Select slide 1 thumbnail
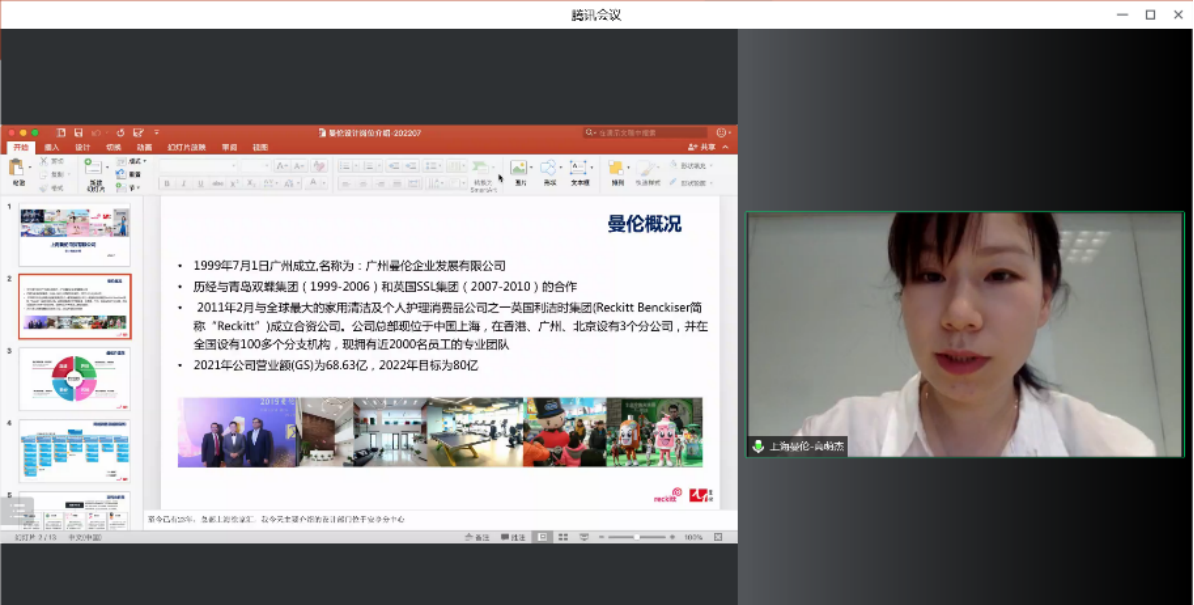The image size is (1194, 605). 75,234
